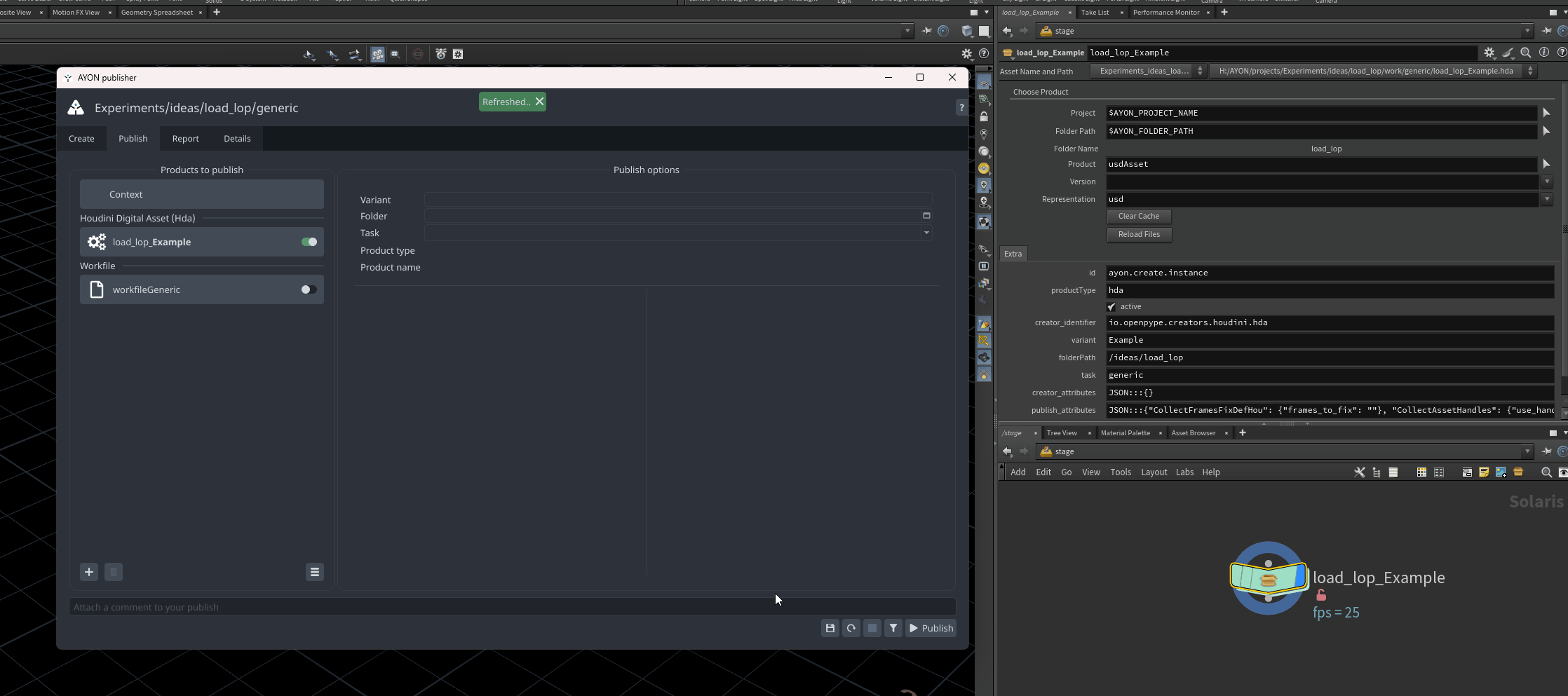Switch to the Details tab
The image size is (1568, 696).
point(237,139)
